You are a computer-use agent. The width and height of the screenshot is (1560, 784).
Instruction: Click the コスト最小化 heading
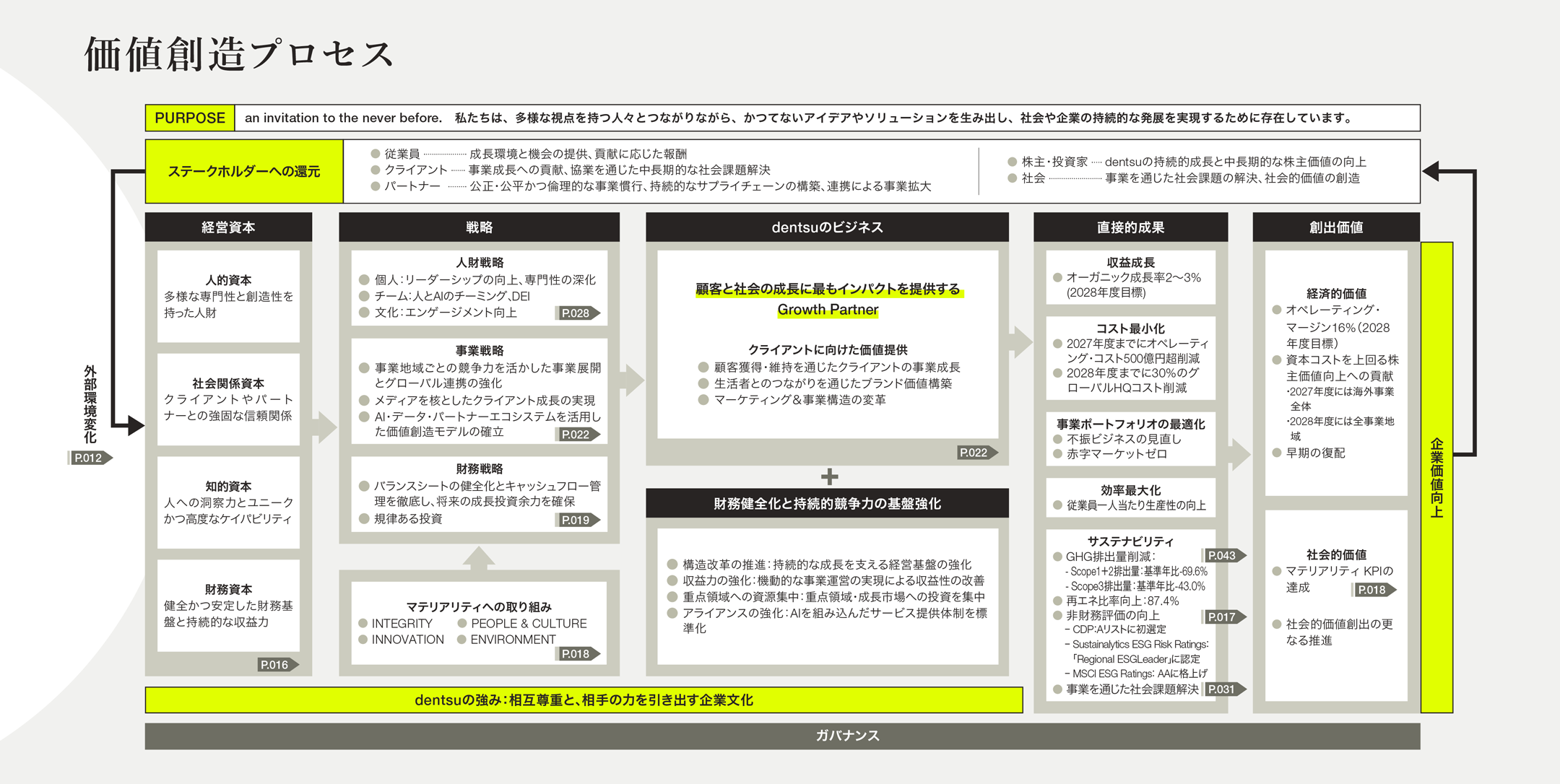pyautogui.click(x=1131, y=328)
